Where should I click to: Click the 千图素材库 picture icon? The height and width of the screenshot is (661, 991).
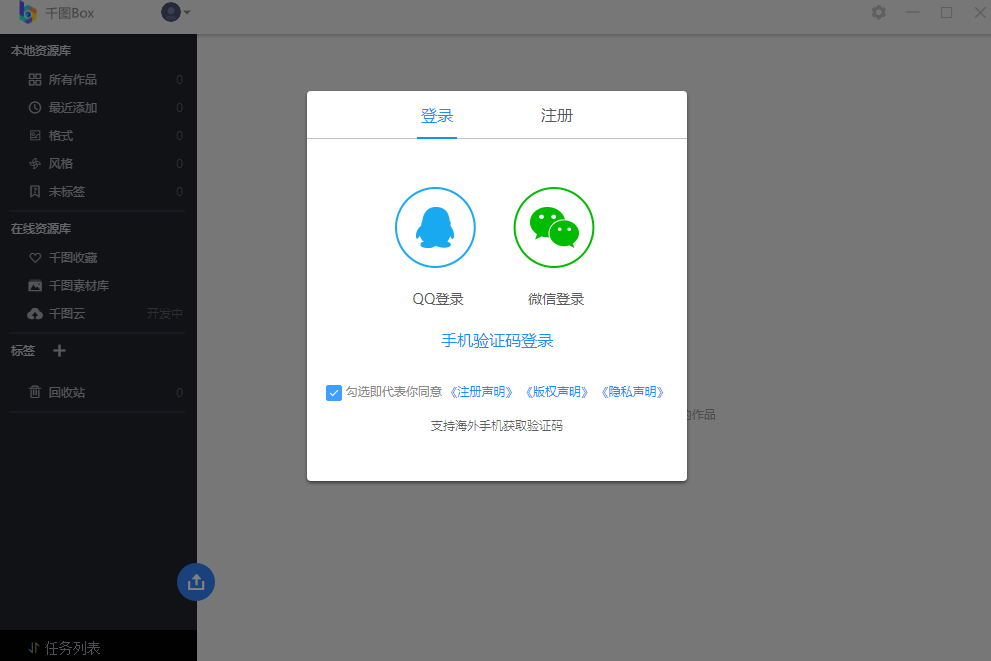point(35,286)
